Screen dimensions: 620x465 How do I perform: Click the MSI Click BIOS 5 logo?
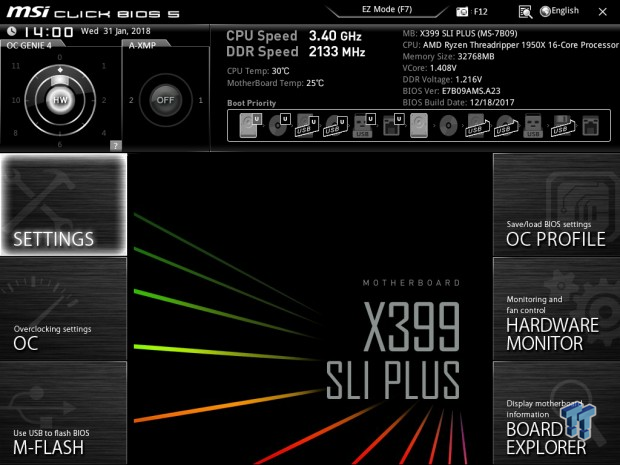(x=93, y=12)
